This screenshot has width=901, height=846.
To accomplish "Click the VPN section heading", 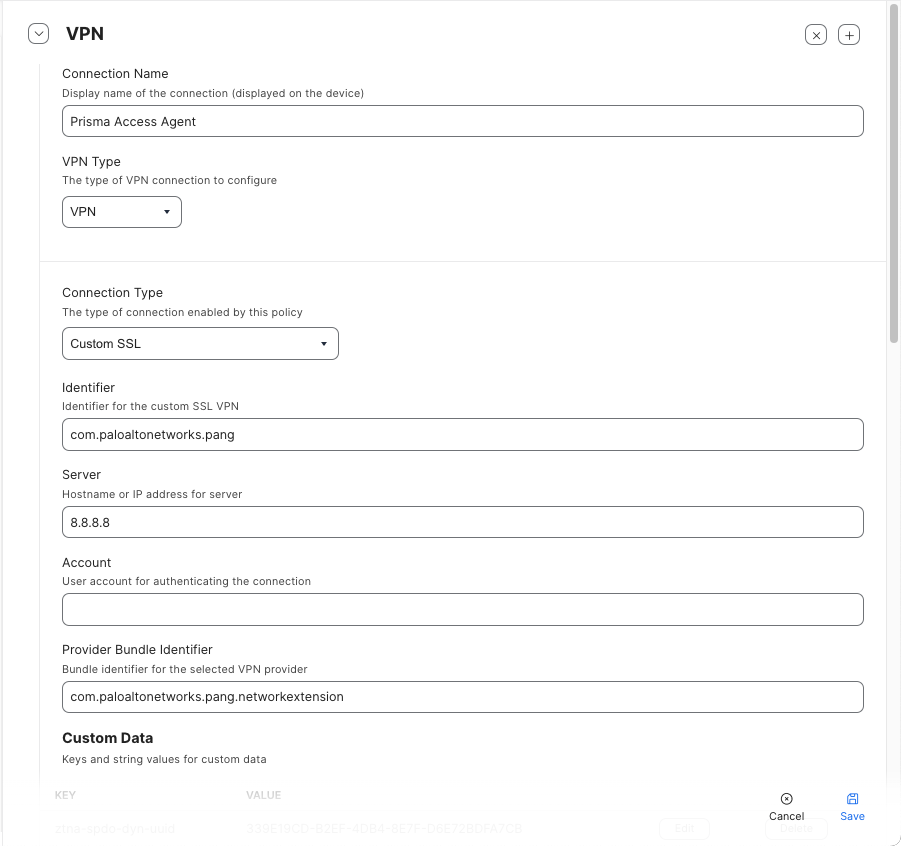I will [85, 34].
